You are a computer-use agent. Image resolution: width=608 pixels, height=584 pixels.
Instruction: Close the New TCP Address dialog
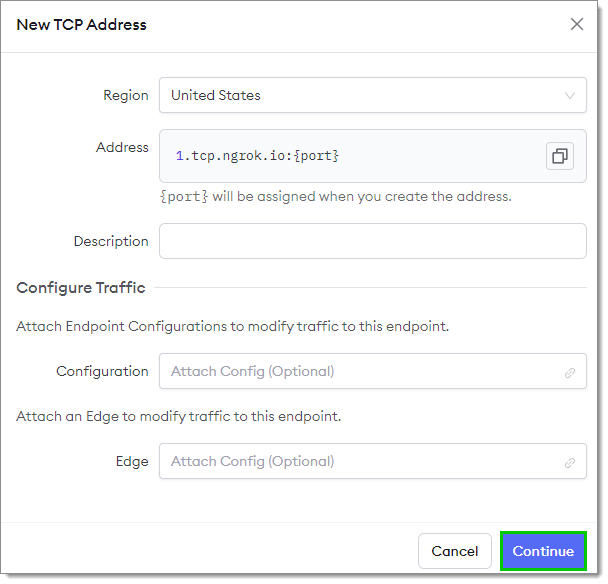click(x=577, y=24)
